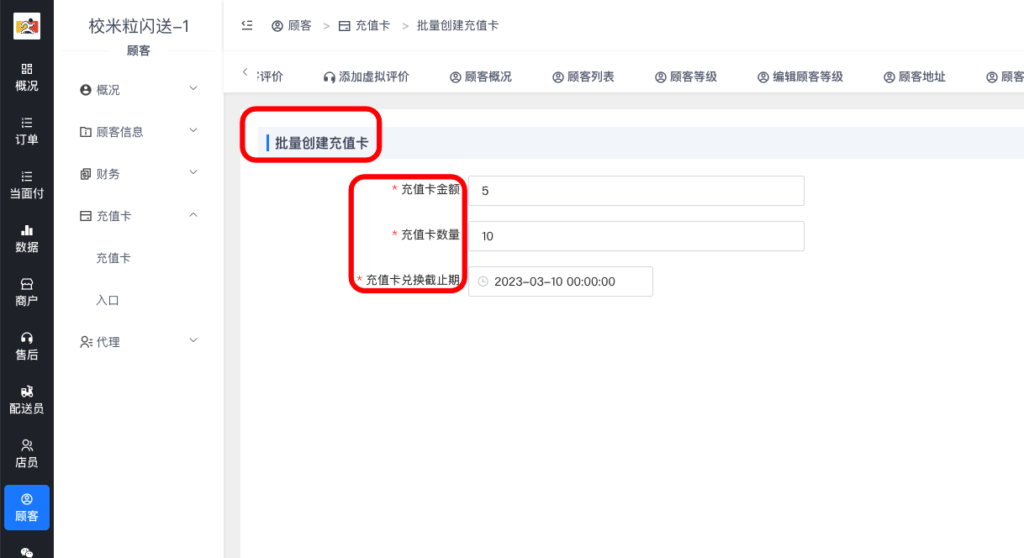This screenshot has height=558, width=1024.
Task: Click the 充值卡兑换截止期 label
Action: [413, 280]
